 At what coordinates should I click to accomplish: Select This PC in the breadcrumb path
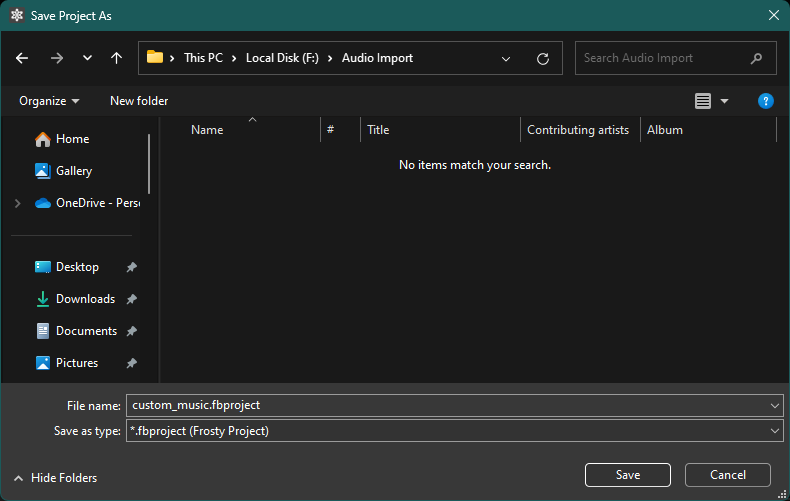click(203, 58)
